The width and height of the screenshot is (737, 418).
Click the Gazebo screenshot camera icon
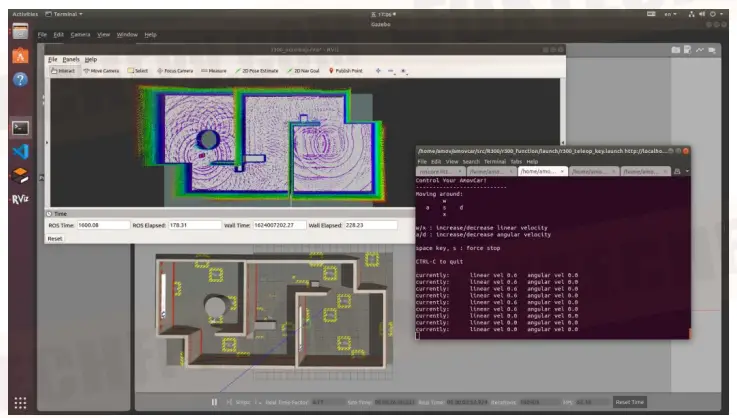[675, 49]
